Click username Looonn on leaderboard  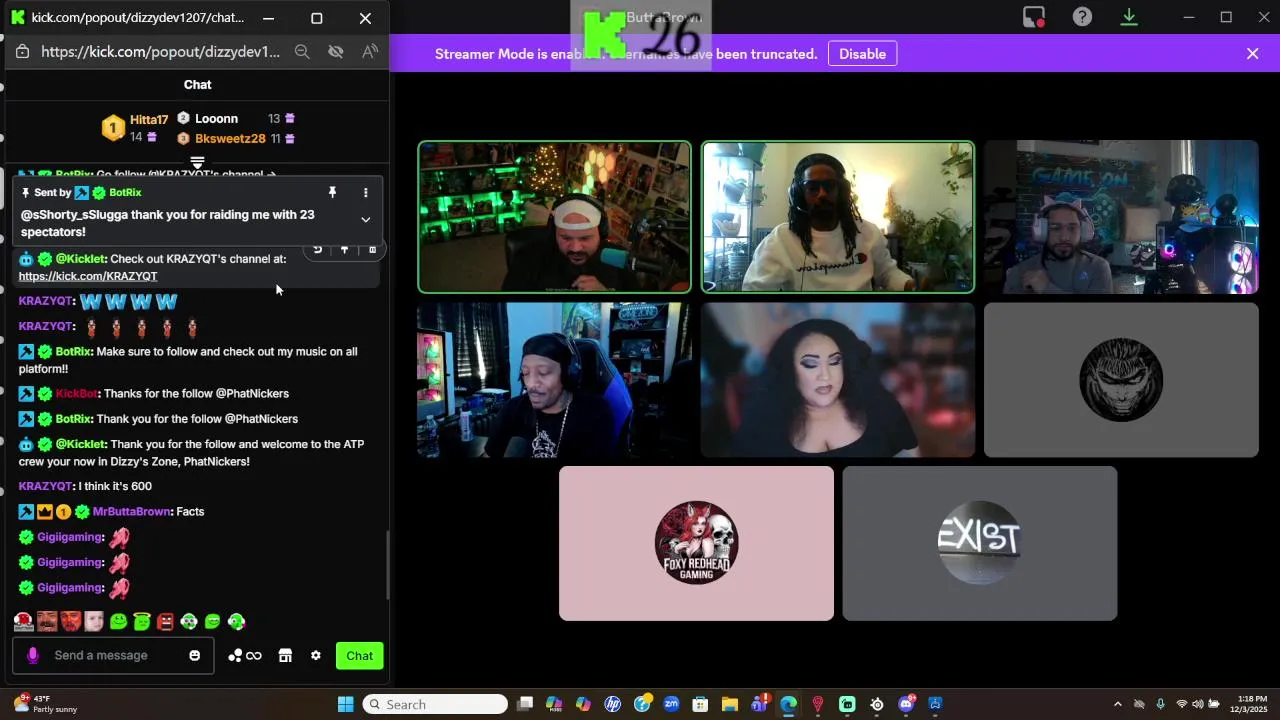tap(216, 119)
